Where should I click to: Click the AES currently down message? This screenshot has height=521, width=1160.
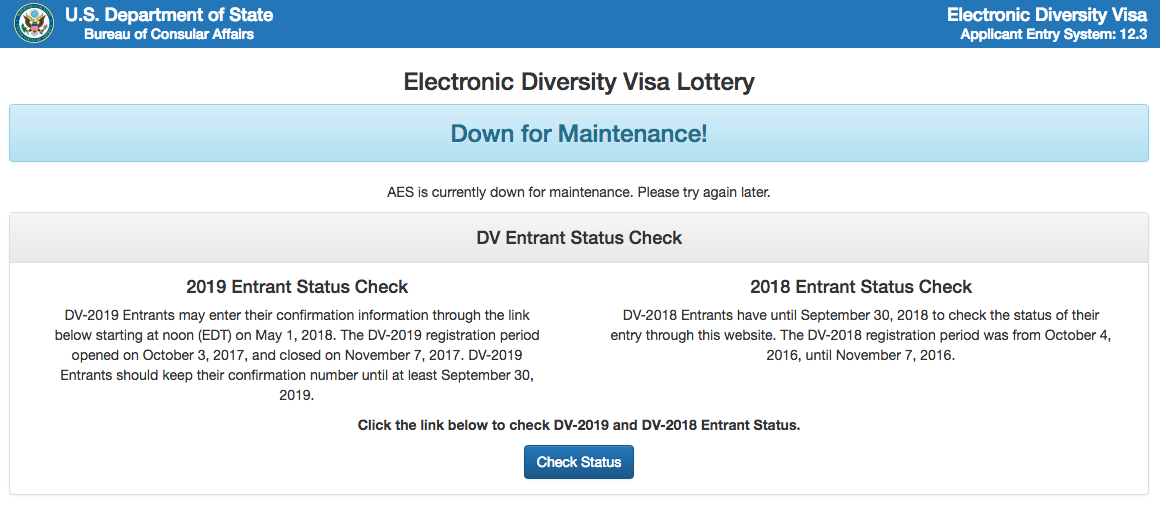[x=579, y=192]
